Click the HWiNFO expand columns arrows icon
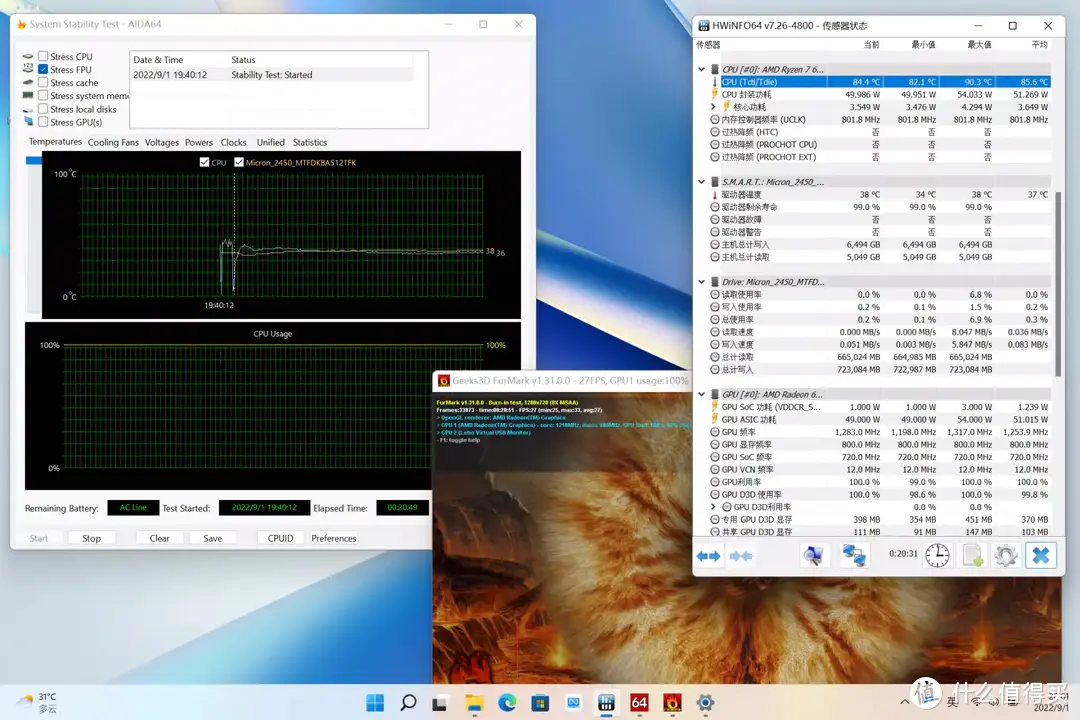The height and width of the screenshot is (720, 1080). click(708, 555)
